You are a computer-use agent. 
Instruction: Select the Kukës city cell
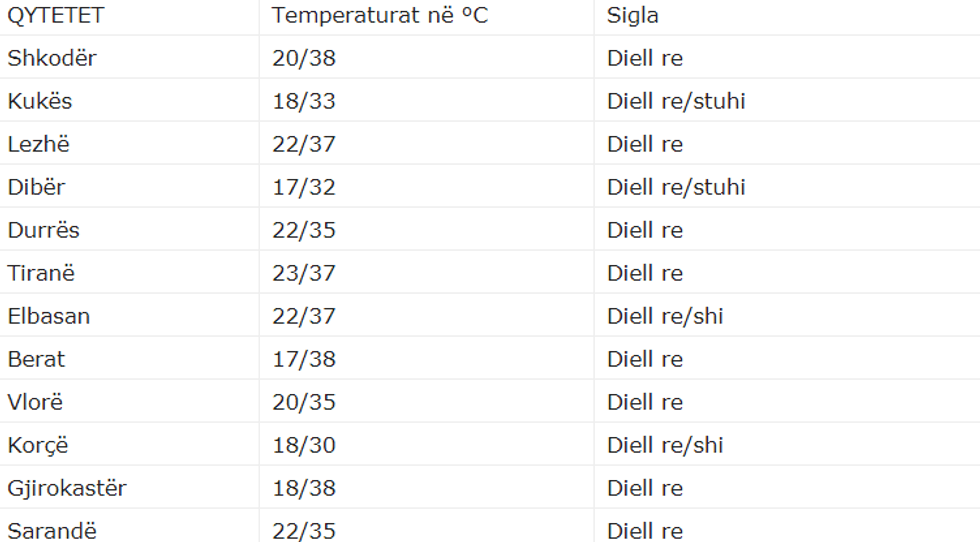40,101
